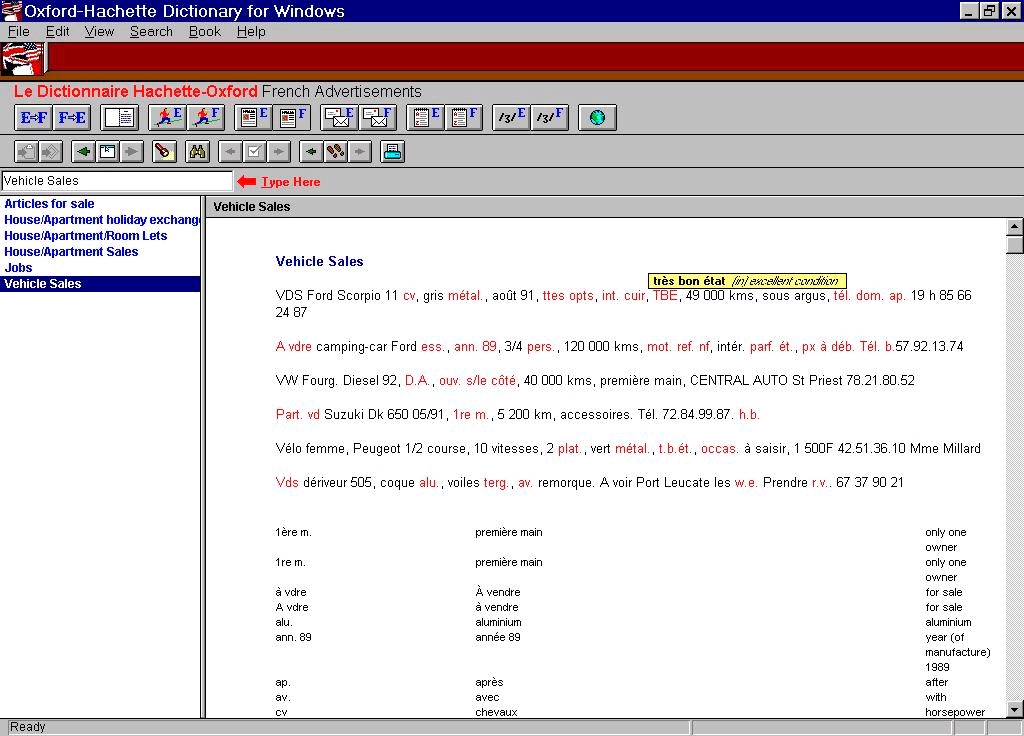The width and height of the screenshot is (1024, 736).
Task: Open search with the binoculars icon
Action: [x=197, y=152]
